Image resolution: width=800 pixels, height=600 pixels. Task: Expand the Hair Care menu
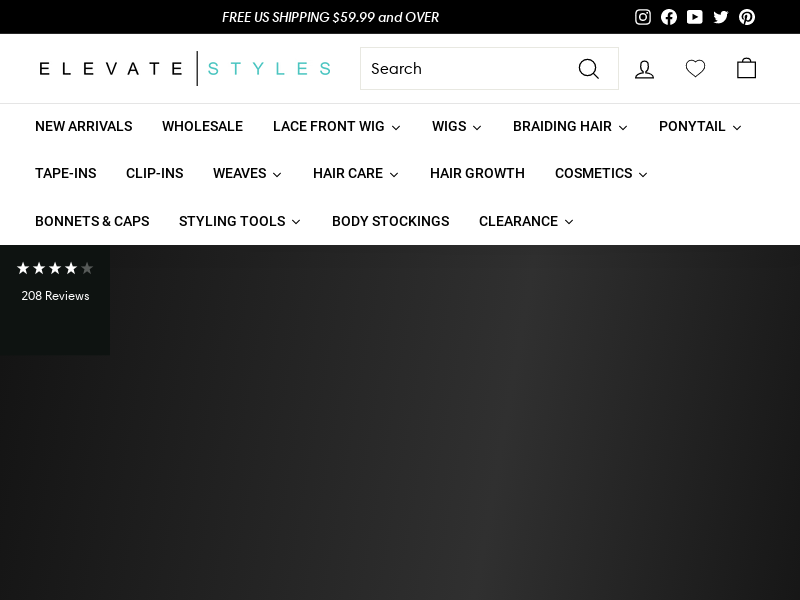(x=356, y=173)
